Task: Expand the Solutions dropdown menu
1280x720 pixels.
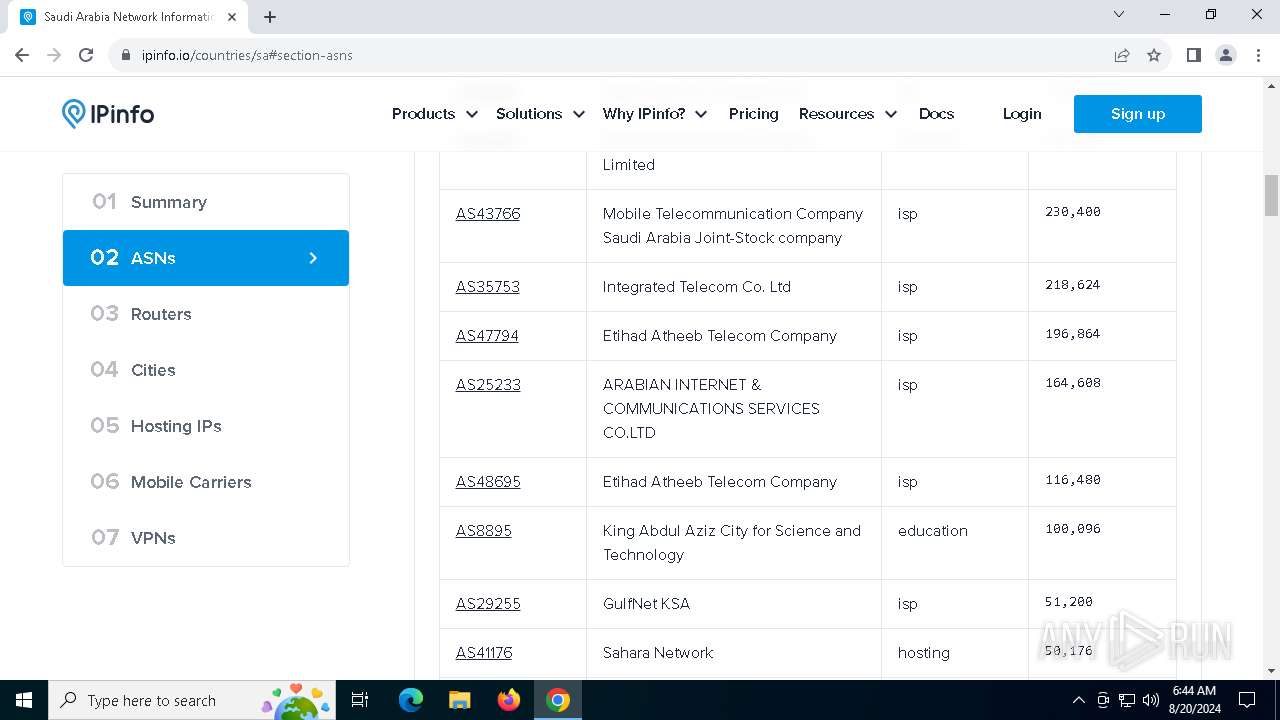Action: tap(540, 114)
